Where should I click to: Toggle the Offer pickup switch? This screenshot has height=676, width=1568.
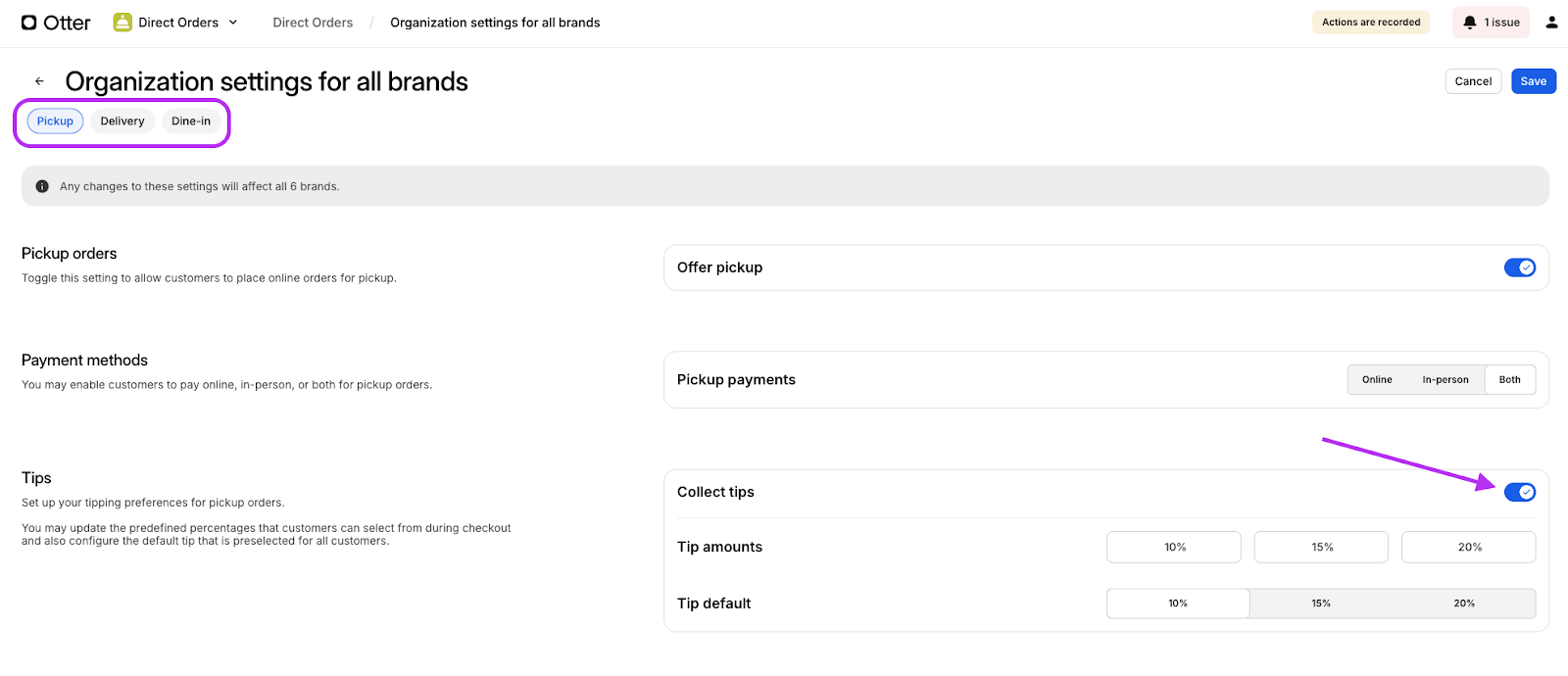pos(1519,267)
